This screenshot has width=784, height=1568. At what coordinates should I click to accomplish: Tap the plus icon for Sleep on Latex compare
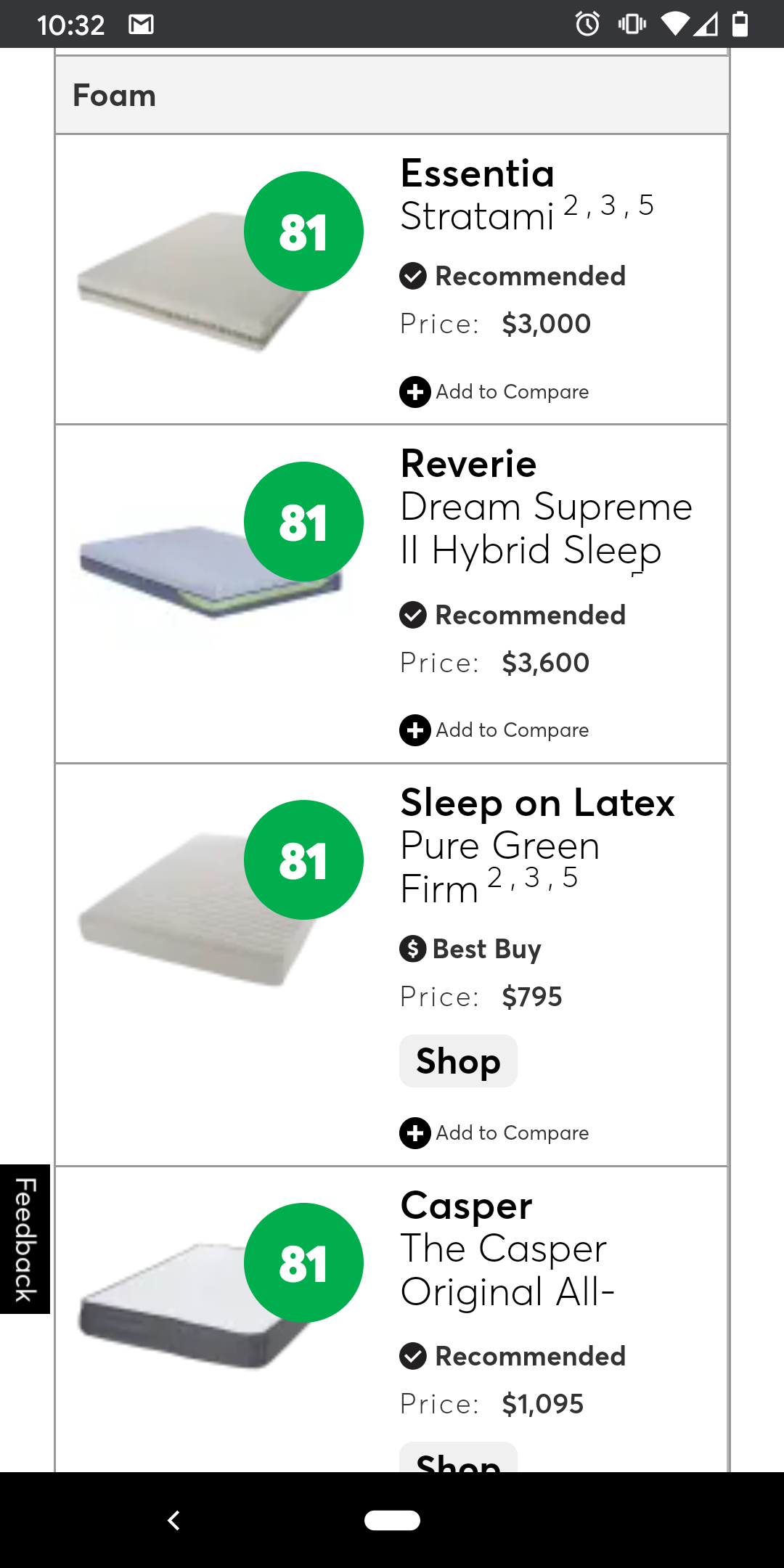point(415,1133)
